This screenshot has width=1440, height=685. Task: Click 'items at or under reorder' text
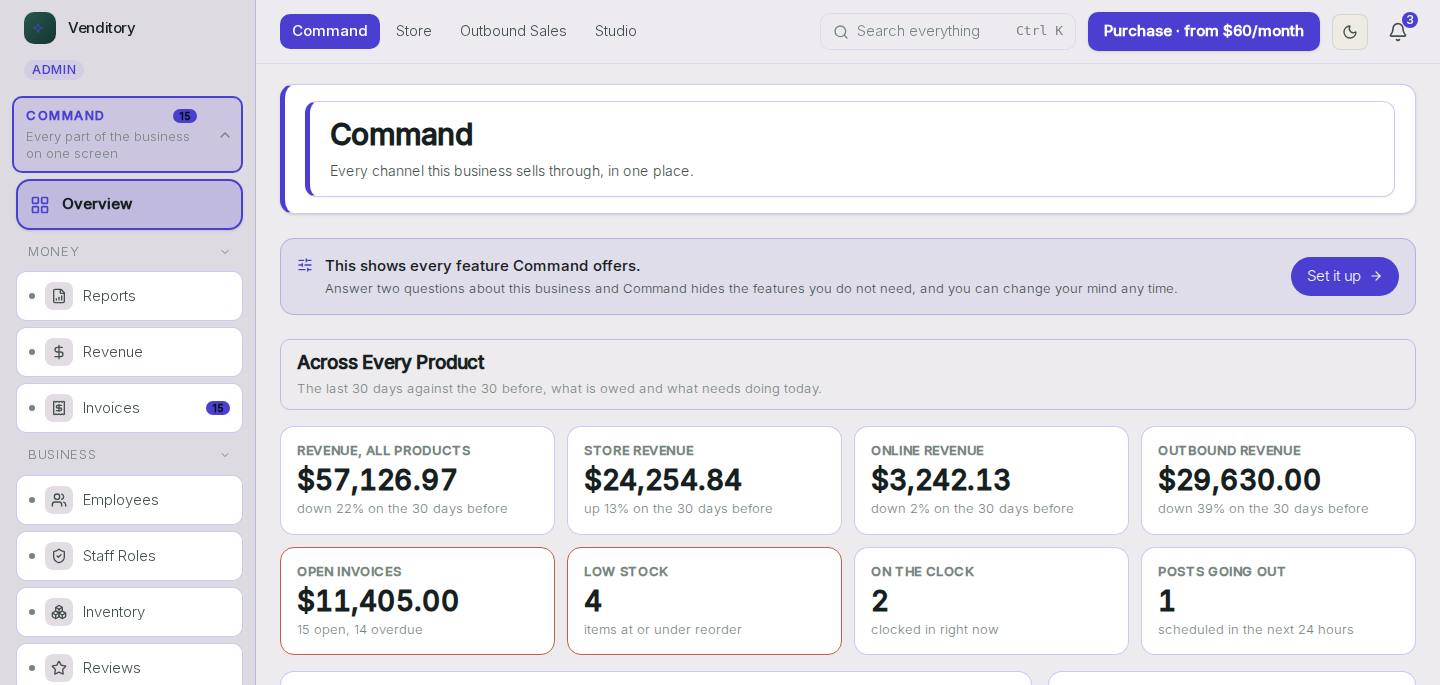point(663,630)
